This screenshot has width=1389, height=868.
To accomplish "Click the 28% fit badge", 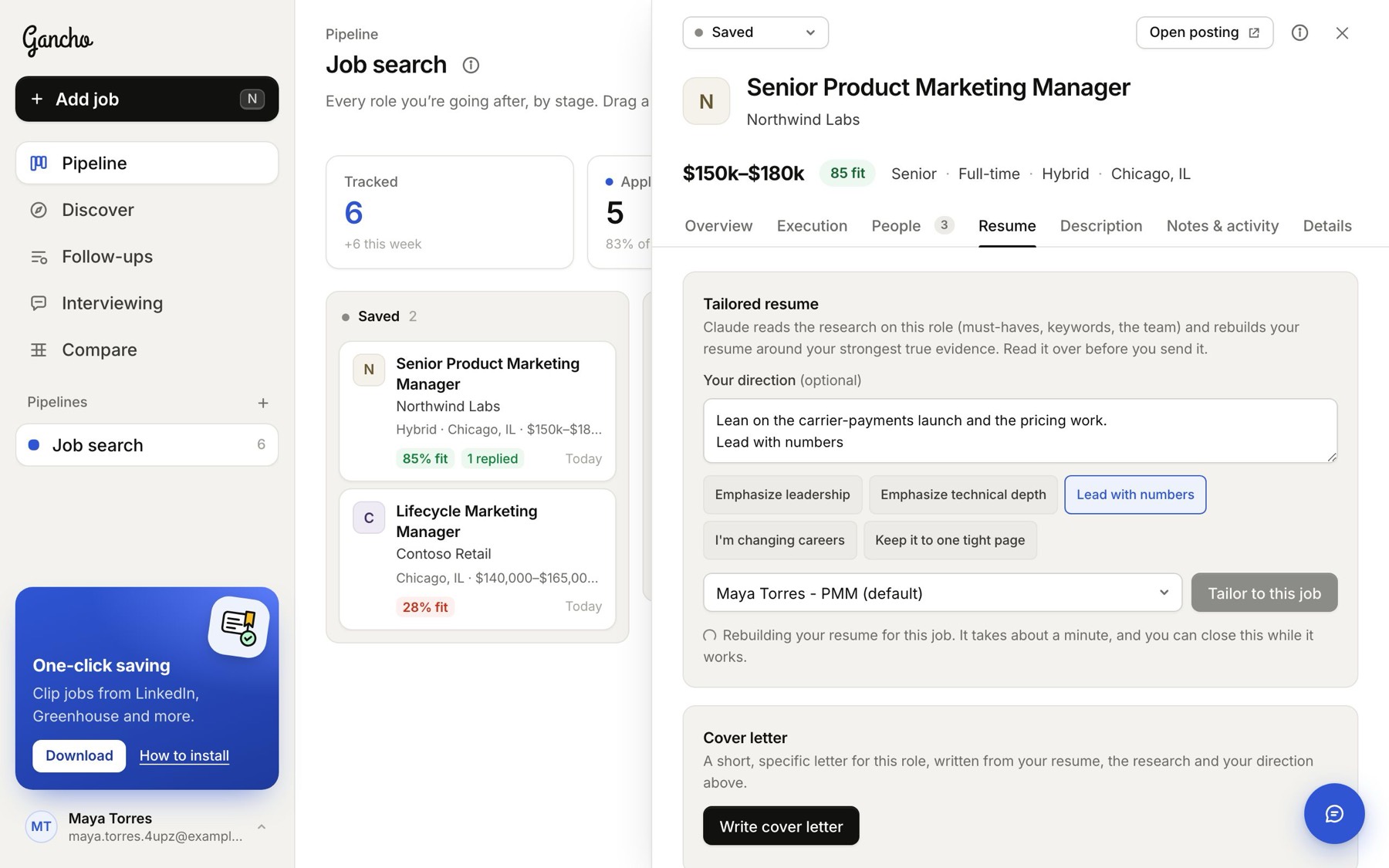I will point(425,606).
